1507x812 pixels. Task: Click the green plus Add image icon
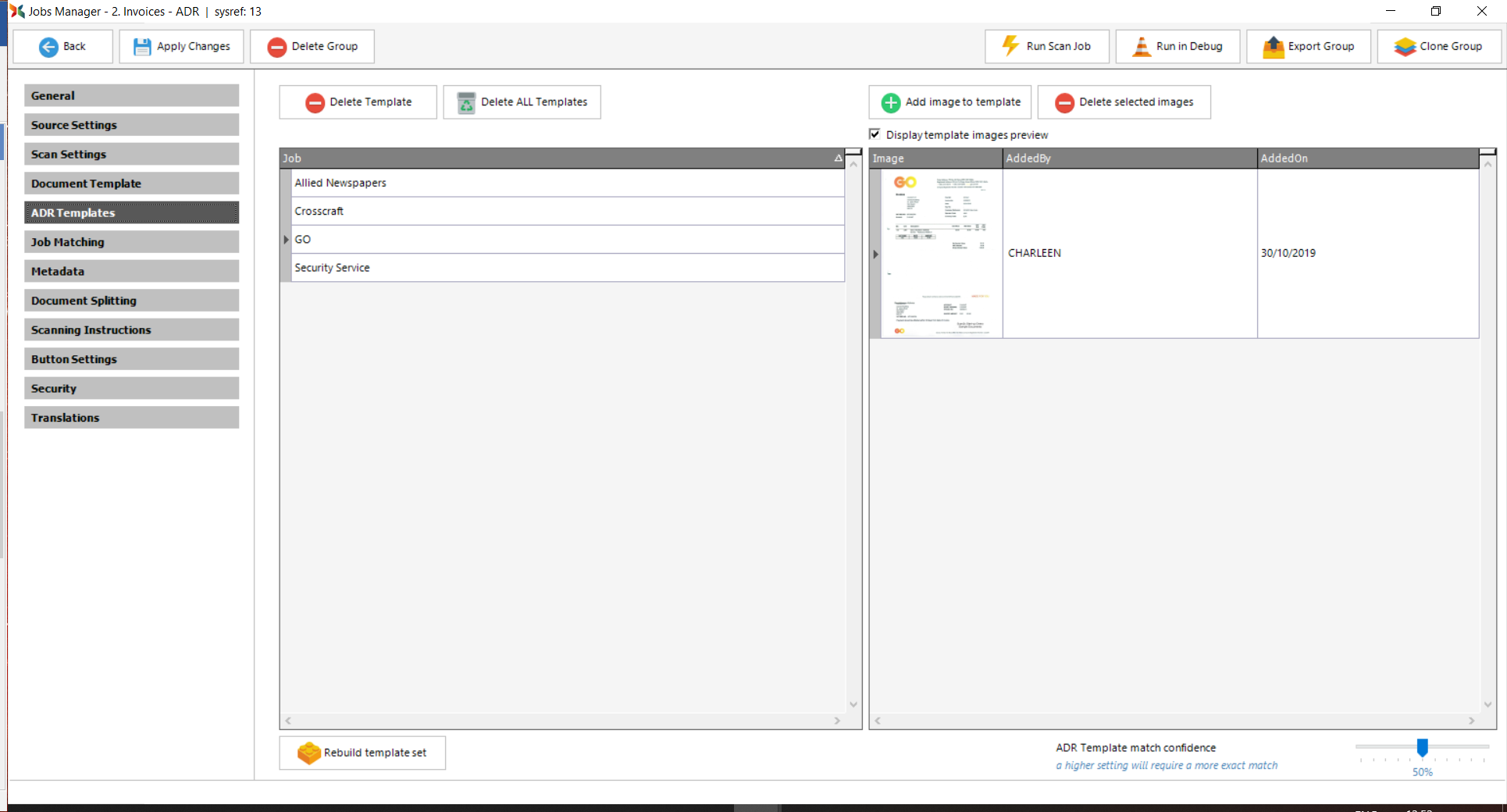coord(890,102)
